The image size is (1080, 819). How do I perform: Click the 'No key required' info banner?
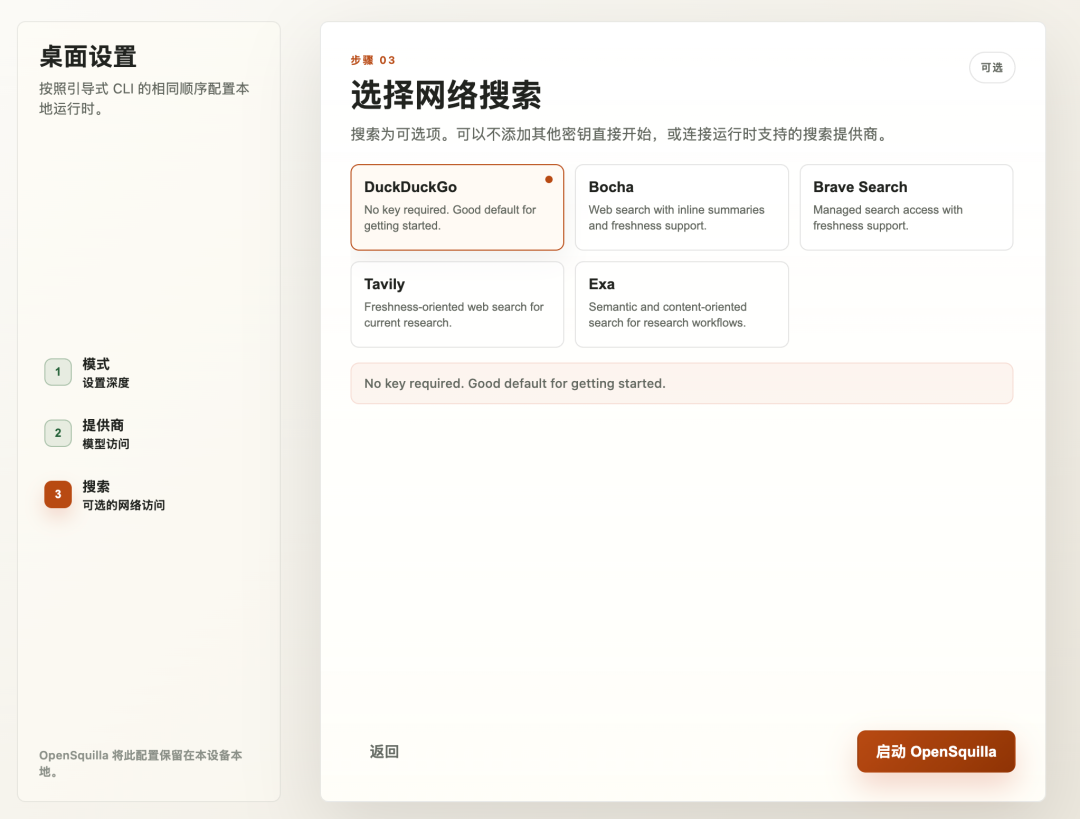[681, 384]
